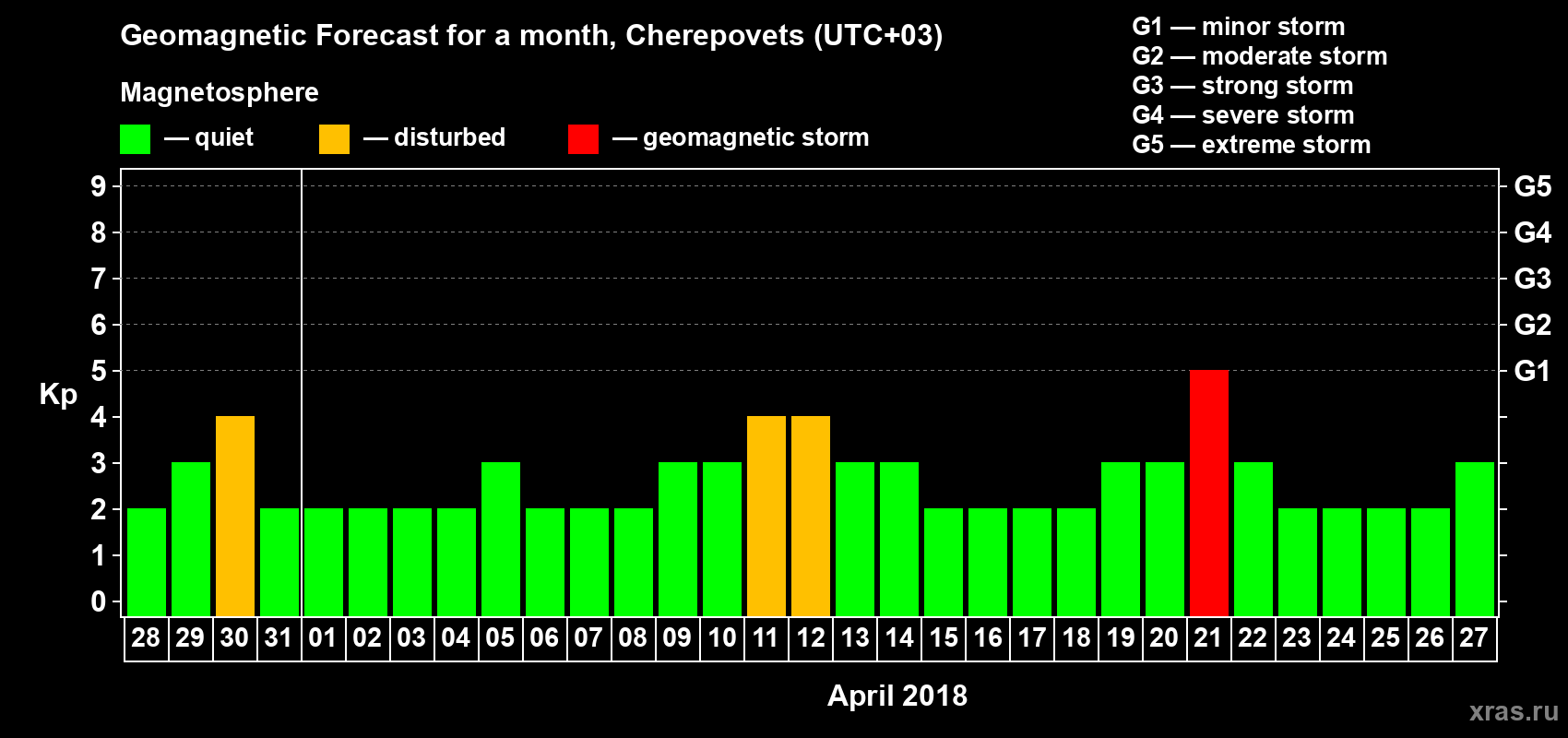1568x738 pixels.
Task: Click the Kp value 5 tick label
Action: click(99, 371)
